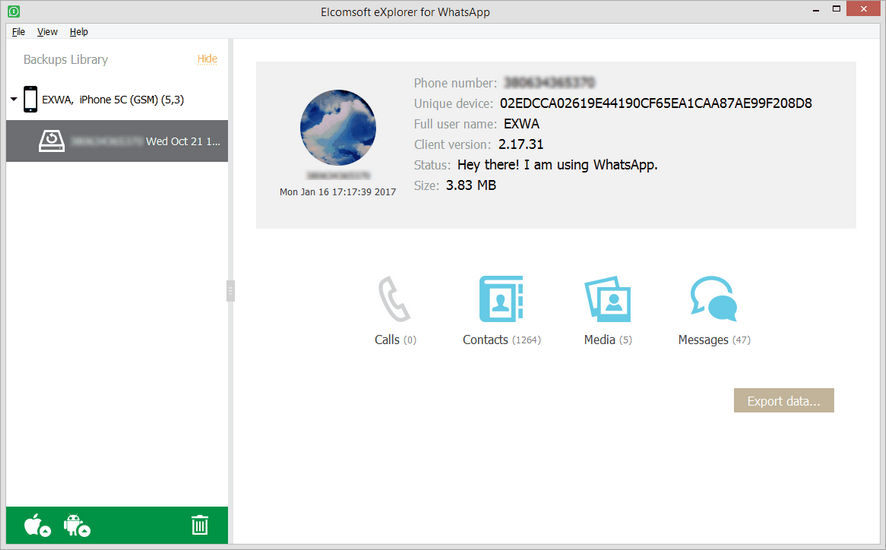Image resolution: width=886 pixels, height=550 pixels.
Task: Click the client version 2.17.31
Action: (520, 144)
